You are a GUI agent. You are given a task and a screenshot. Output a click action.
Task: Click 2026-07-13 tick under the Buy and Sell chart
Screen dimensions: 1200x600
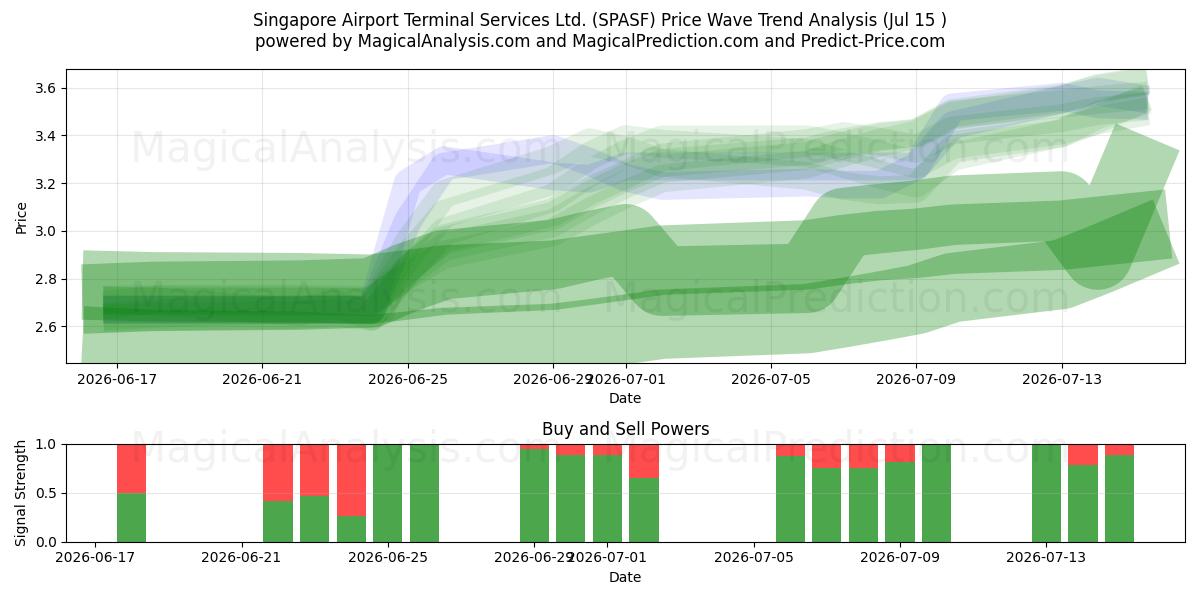click(1047, 558)
